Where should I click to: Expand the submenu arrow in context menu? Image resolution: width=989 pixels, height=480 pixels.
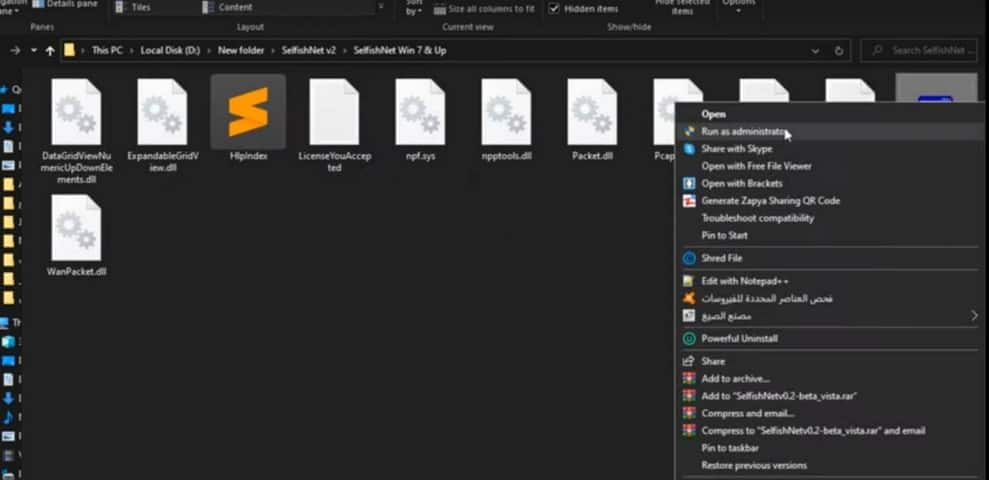click(975, 316)
